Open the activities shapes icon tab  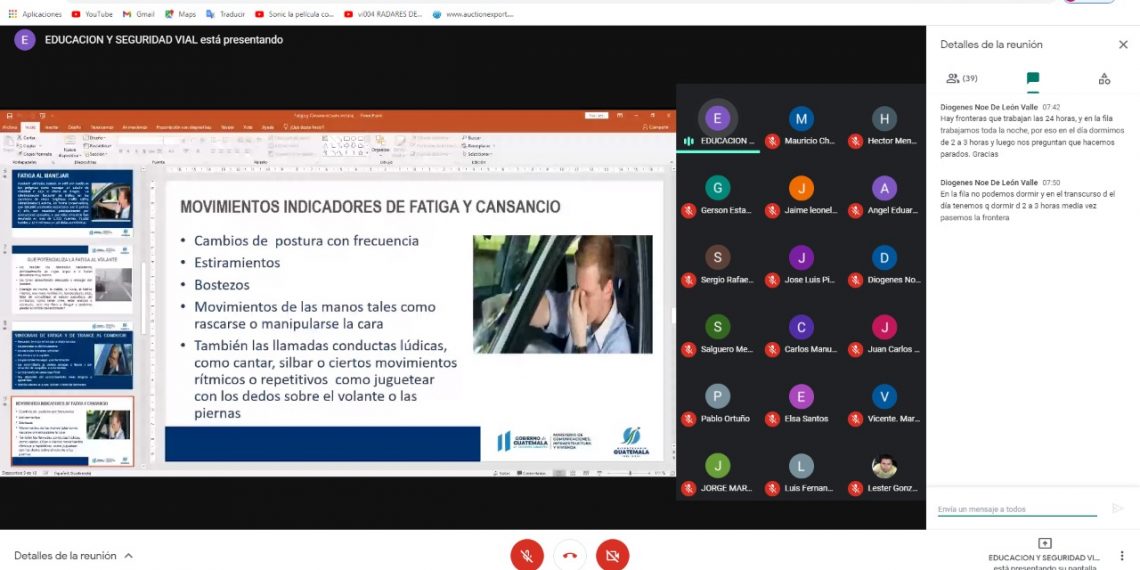1104,78
